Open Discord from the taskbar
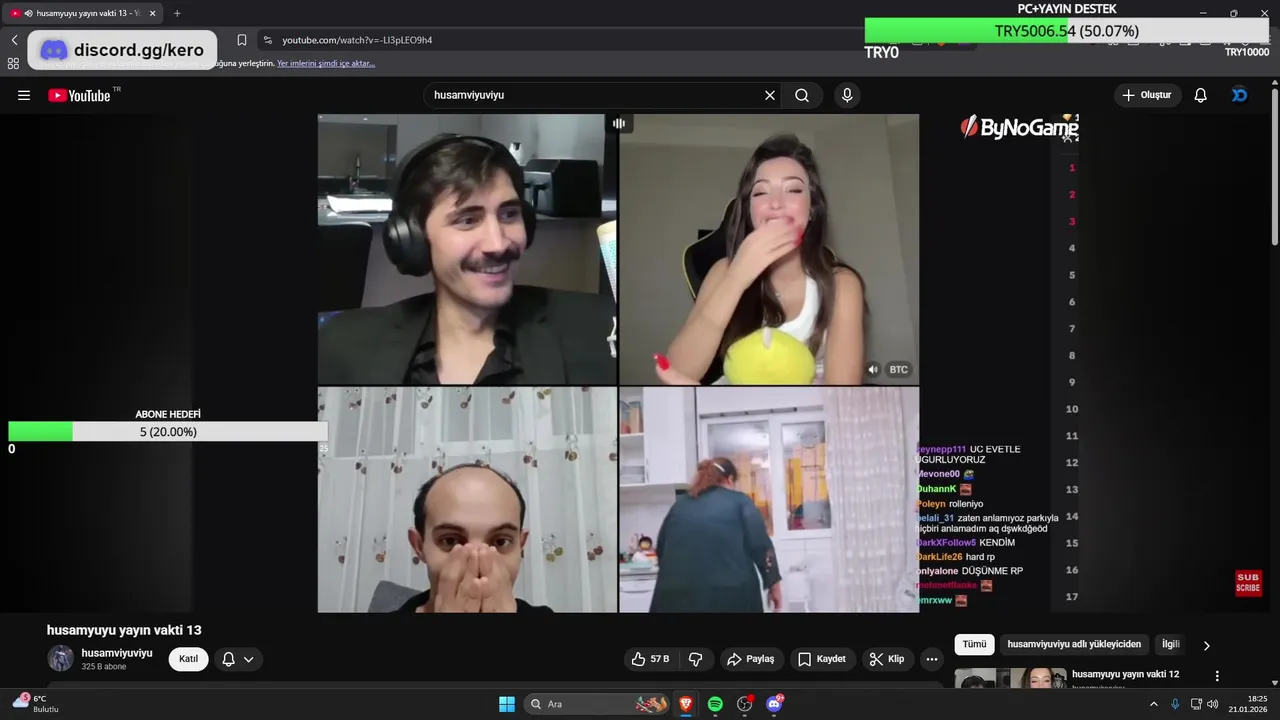The image size is (1280, 720). point(774,704)
